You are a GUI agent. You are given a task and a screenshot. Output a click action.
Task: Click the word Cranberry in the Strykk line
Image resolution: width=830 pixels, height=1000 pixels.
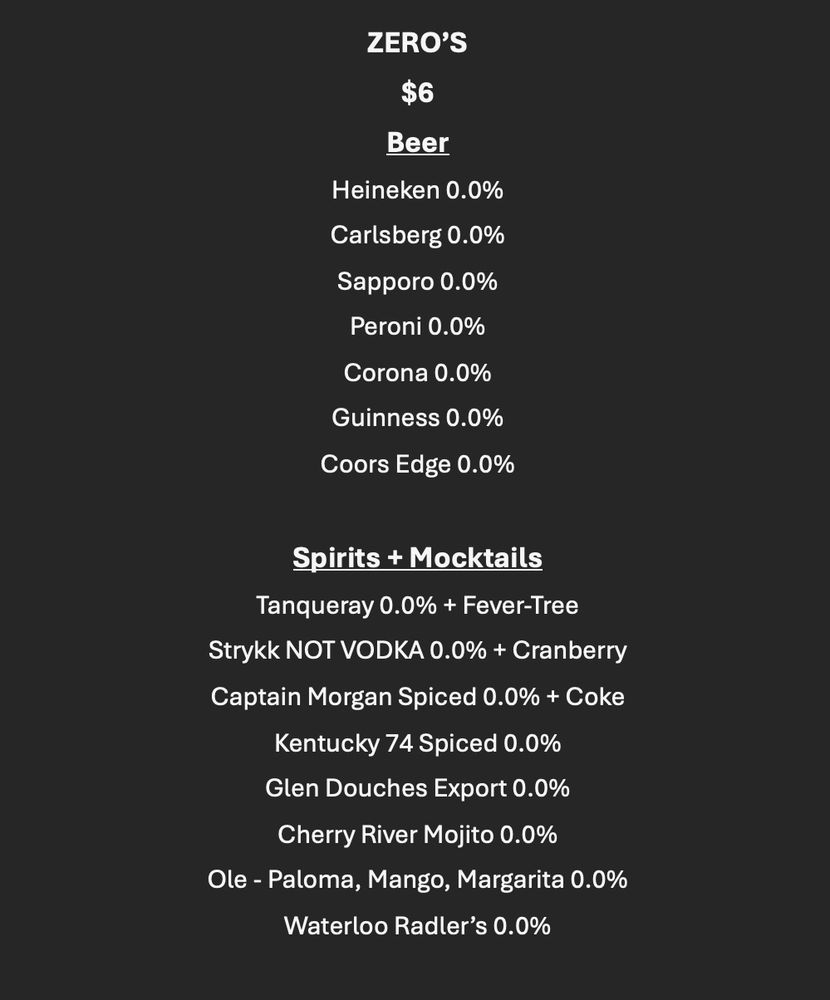coord(569,651)
